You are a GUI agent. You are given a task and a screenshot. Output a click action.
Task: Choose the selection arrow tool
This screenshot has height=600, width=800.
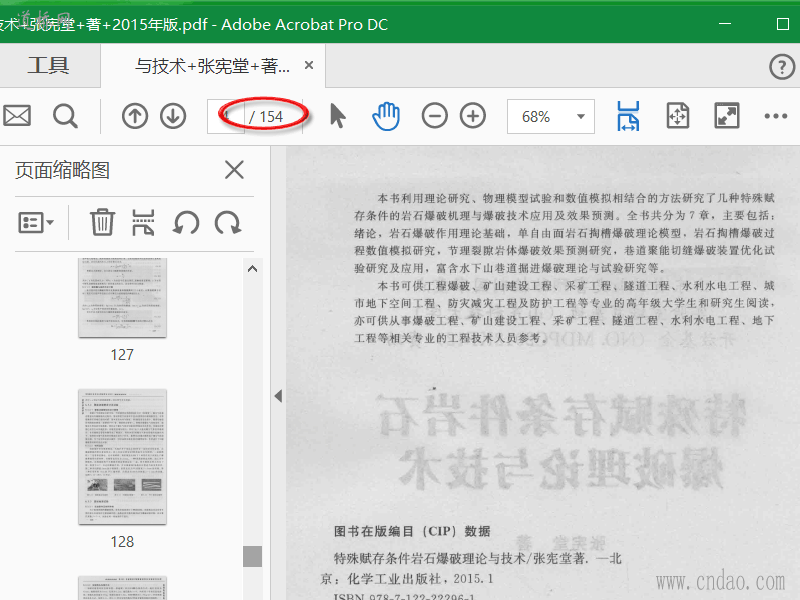337,116
